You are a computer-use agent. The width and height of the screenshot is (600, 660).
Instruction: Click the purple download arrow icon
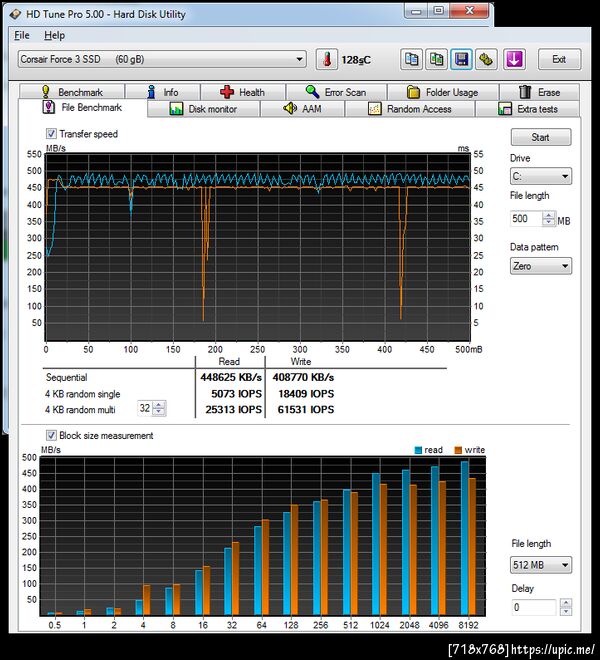[514, 59]
